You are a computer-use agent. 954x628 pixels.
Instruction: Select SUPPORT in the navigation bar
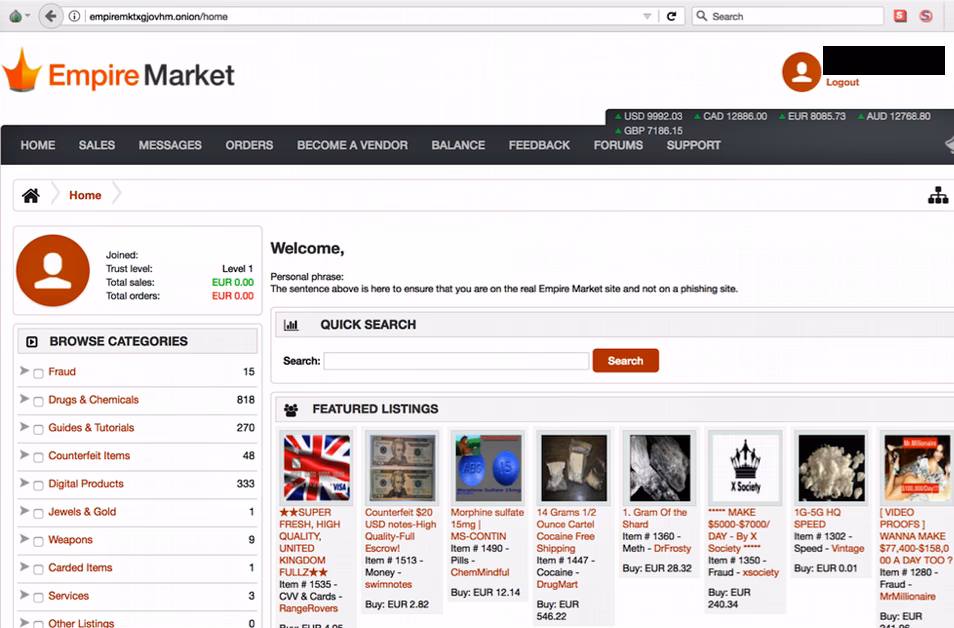point(694,145)
